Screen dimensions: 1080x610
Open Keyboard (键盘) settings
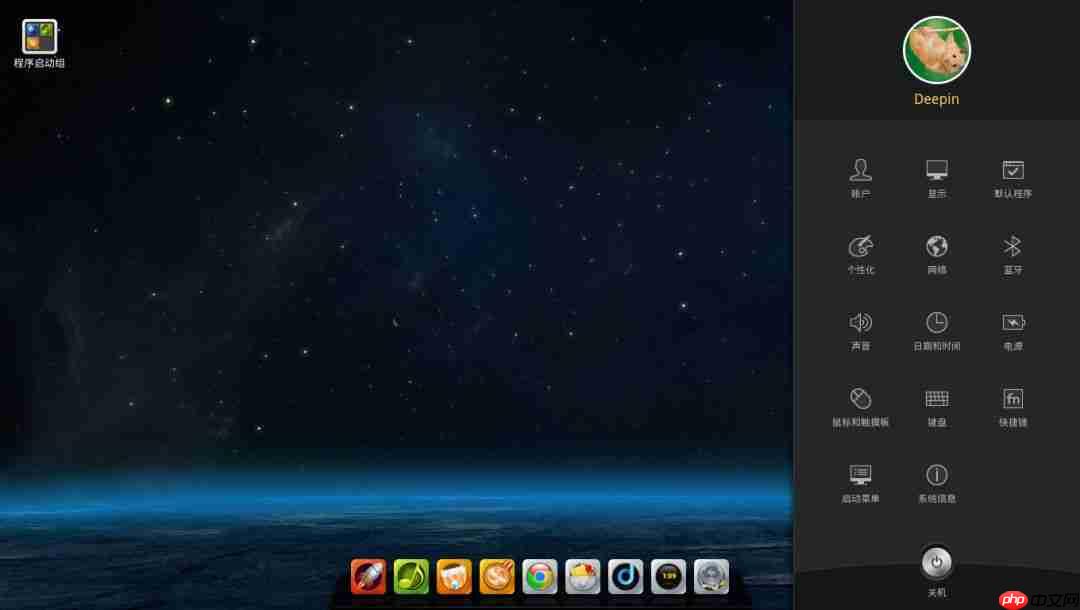[936, 405]
